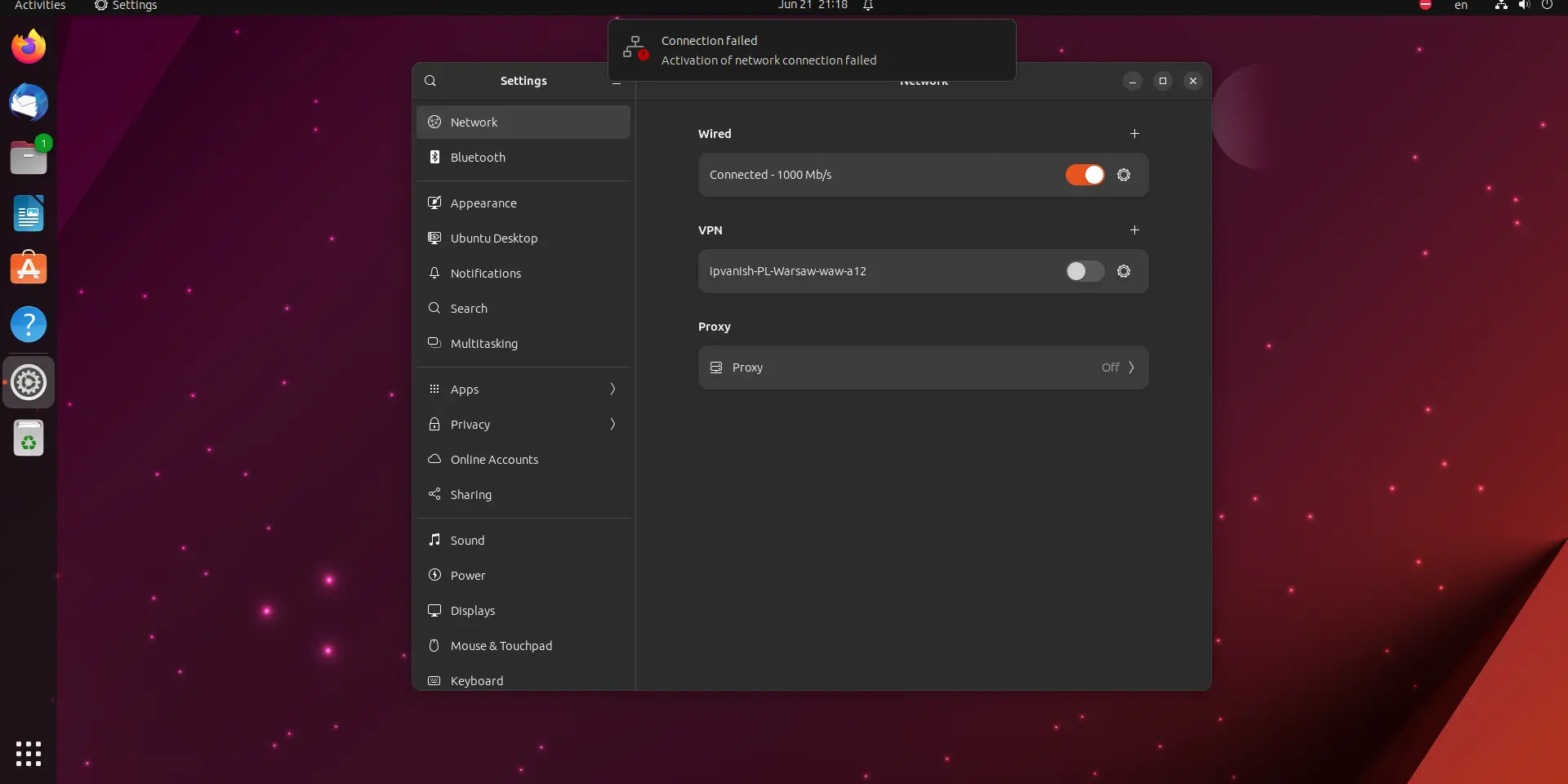
Task: Go to Power settings
Action: pos(523,575)
